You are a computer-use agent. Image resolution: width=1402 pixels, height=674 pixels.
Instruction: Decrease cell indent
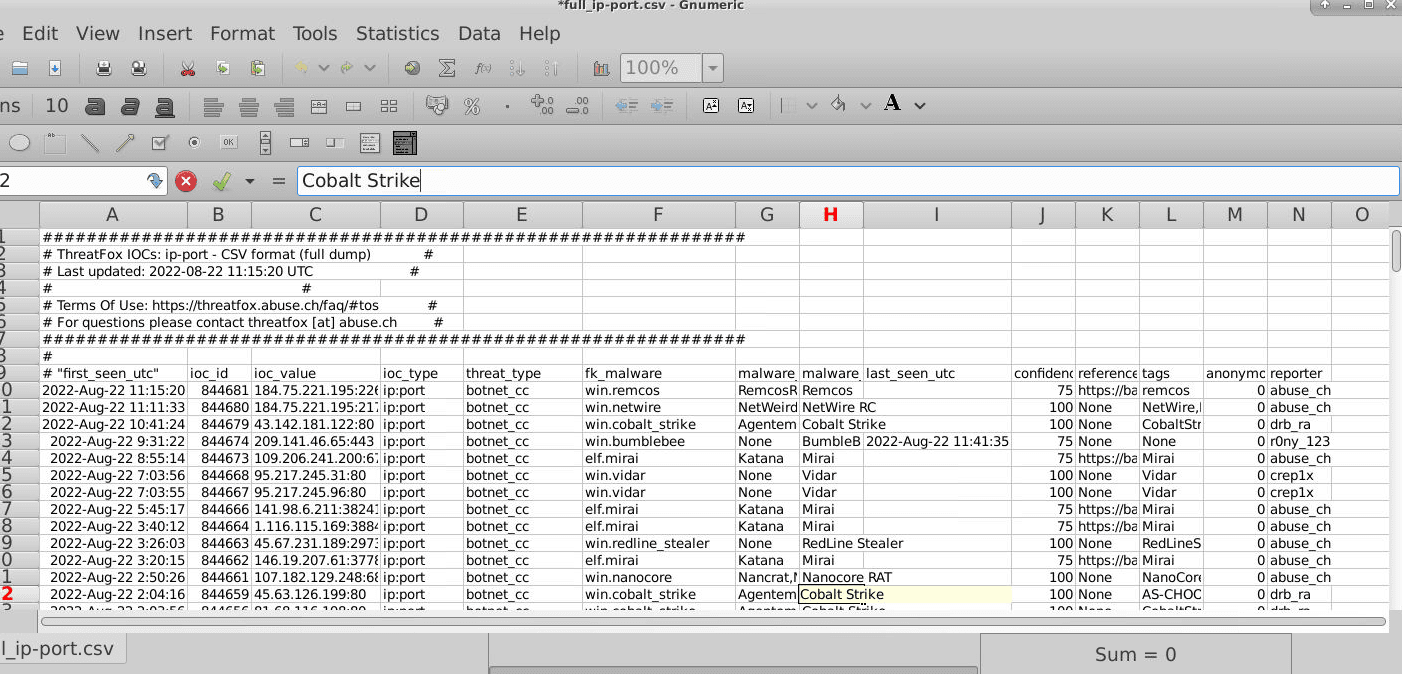[x=626, y=105]
